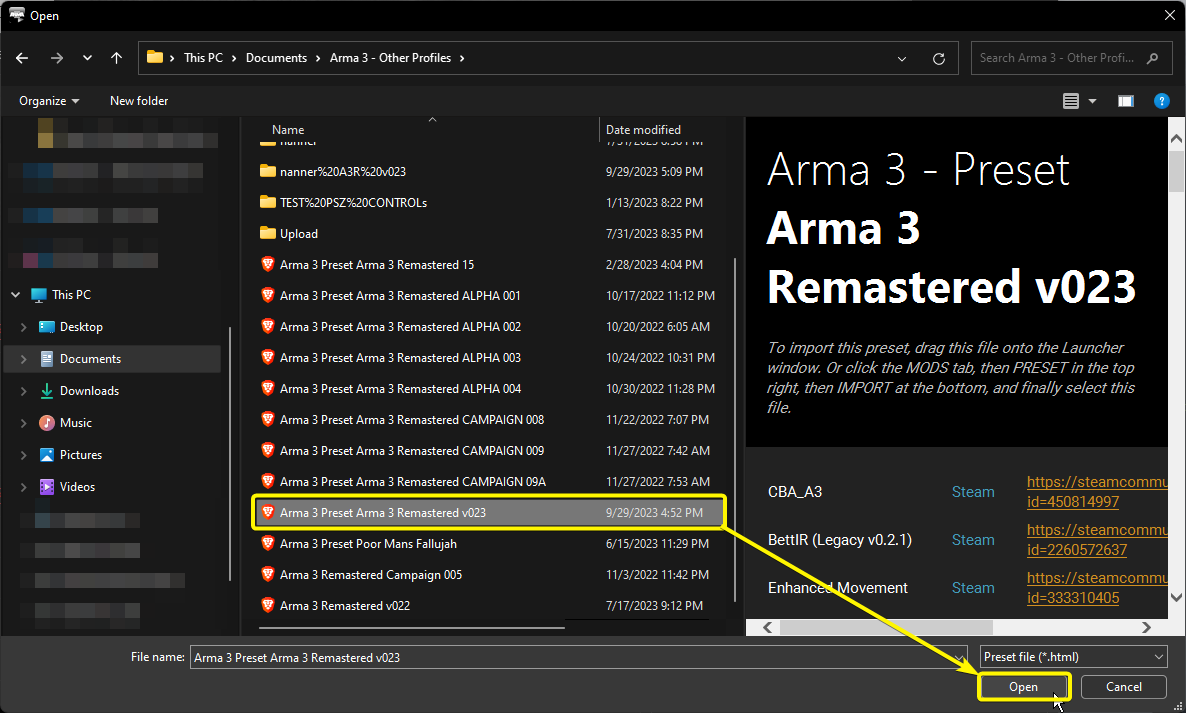Select Arma 3 Preset Poor Mans Fallujah

(x=368, y=544)
